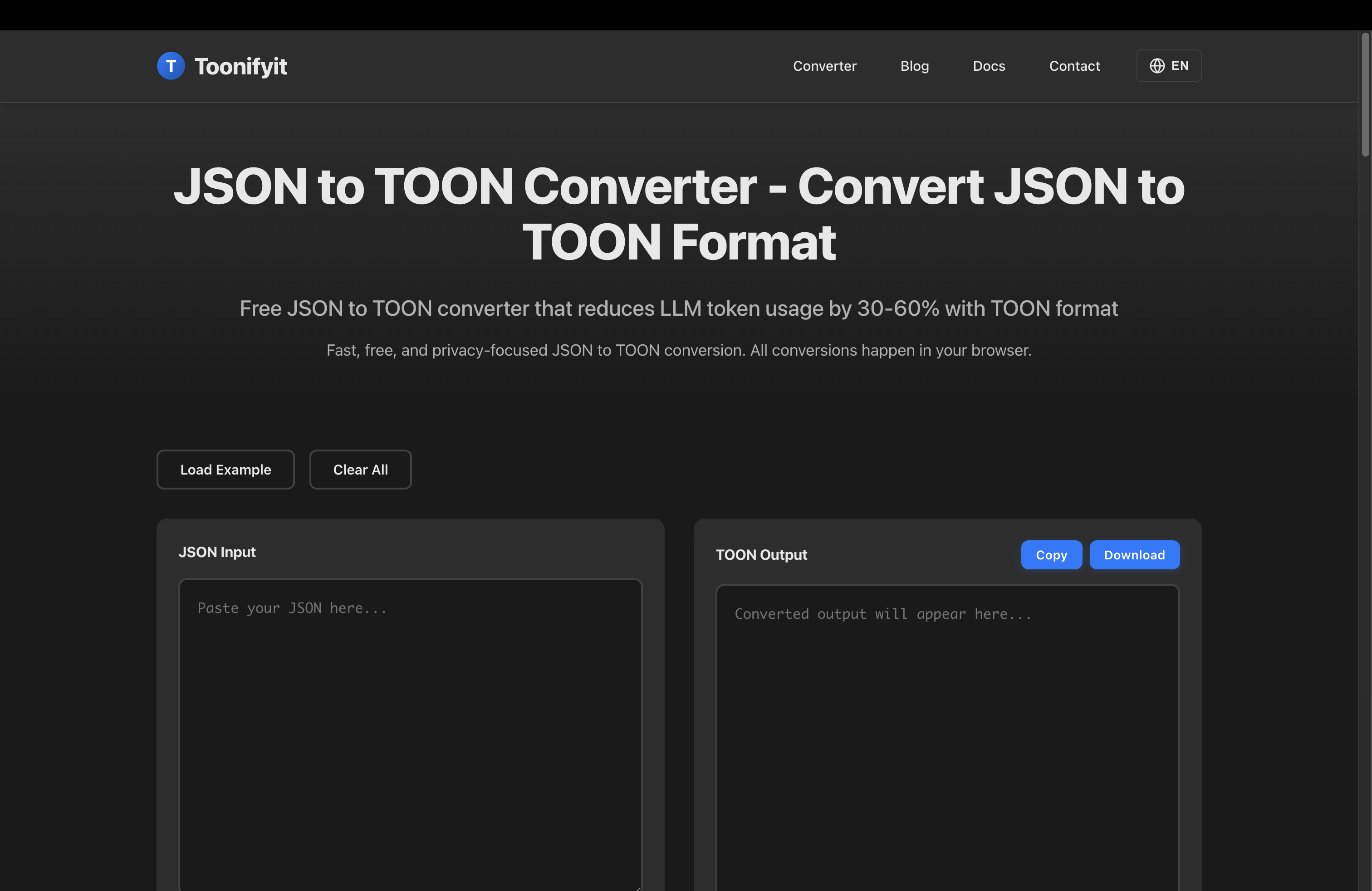The height and width of the screenshot is (891, 1372).
Task: Click the Toonifyit brand name
Action: (240, 66)
